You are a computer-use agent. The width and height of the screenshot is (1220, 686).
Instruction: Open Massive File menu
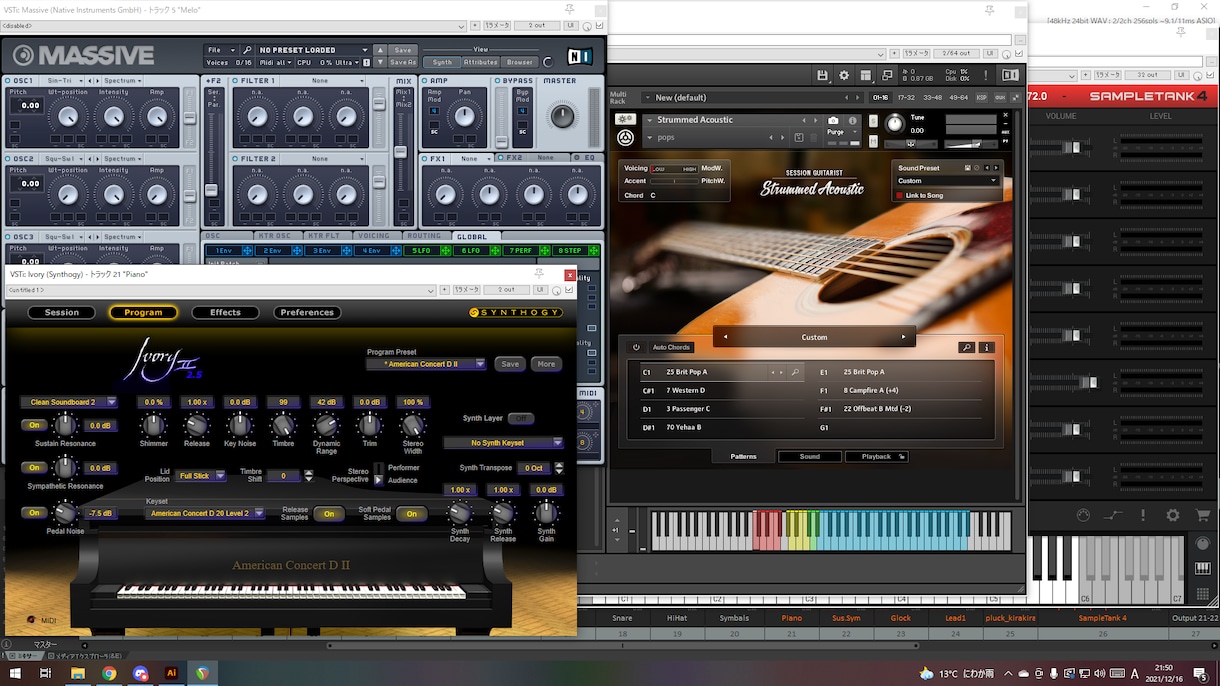[219, 50]
